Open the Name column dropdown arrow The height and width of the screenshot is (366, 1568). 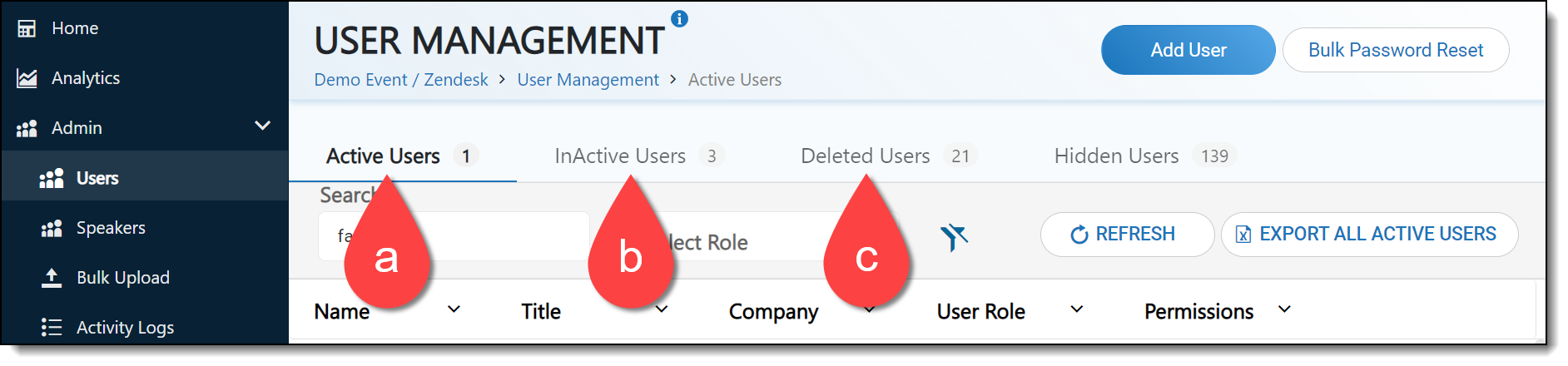coord(454,309)
